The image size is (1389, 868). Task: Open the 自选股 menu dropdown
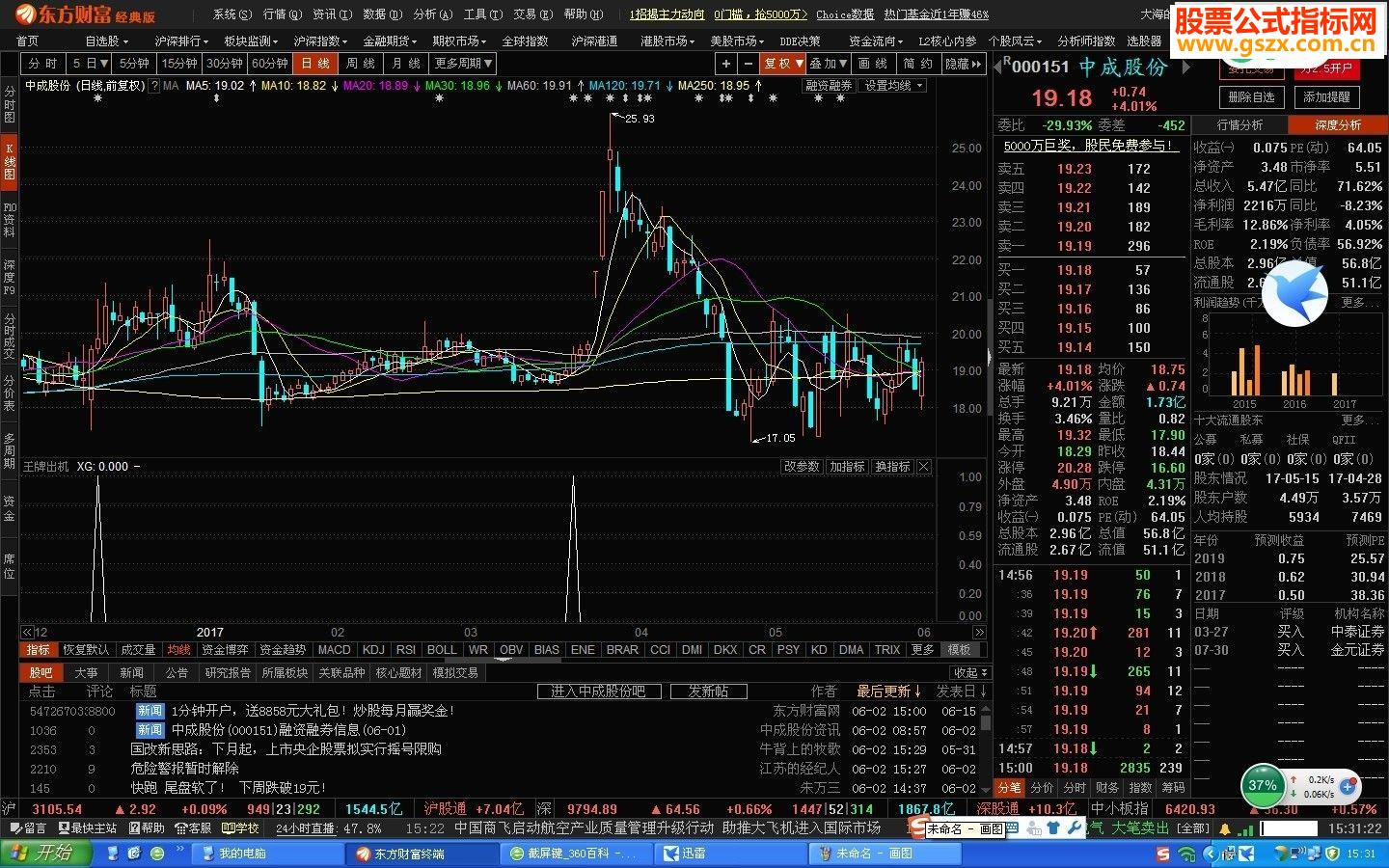pyautogui.click(x=106, y=41)
